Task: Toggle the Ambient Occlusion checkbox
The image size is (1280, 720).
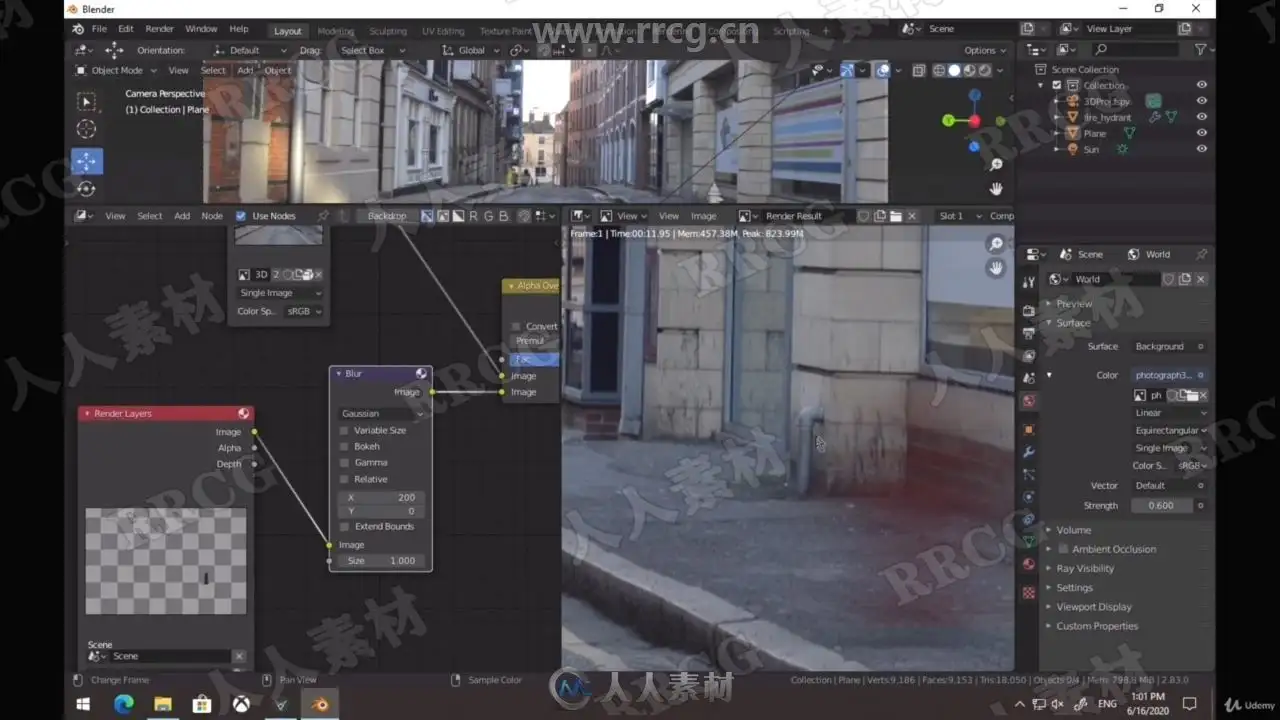Action: pos(1063,549)
